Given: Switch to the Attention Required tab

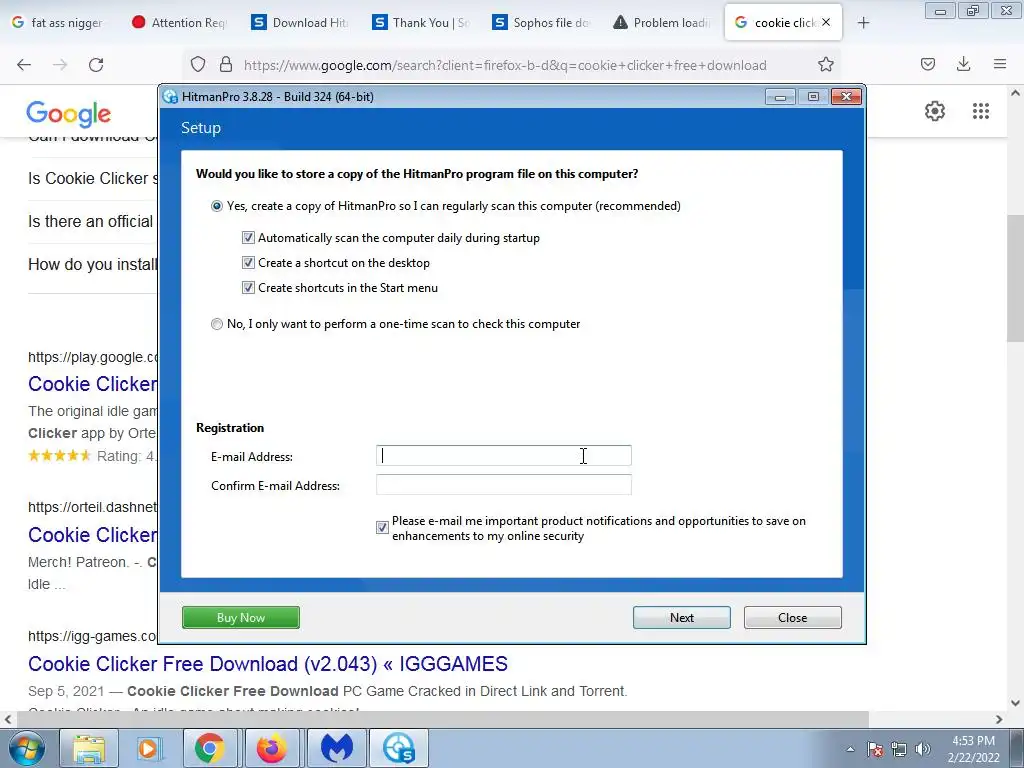Looking at the screenshot, I should (x=178, y=23).
